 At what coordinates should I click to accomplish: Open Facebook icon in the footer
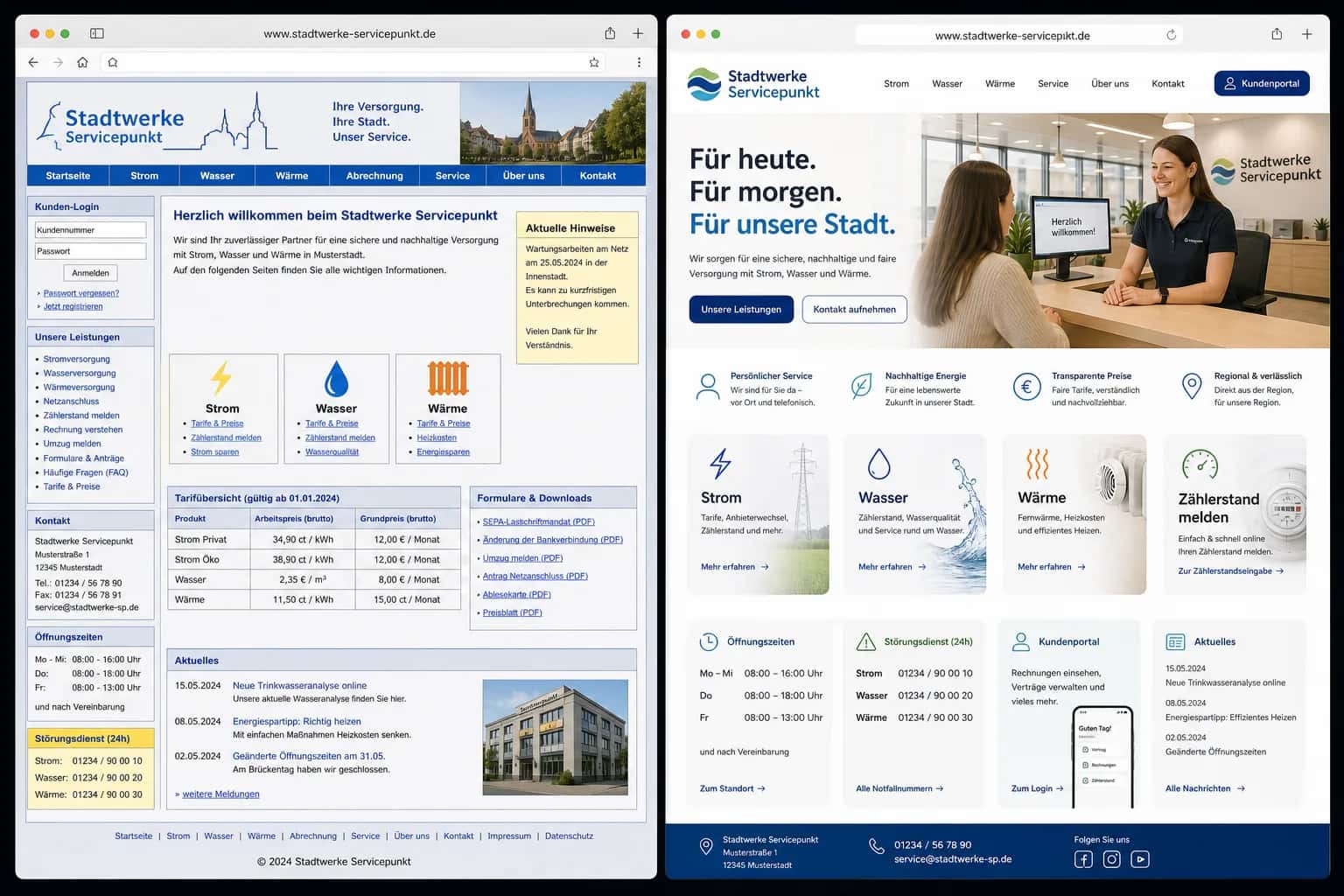[x=1083, y=859]
